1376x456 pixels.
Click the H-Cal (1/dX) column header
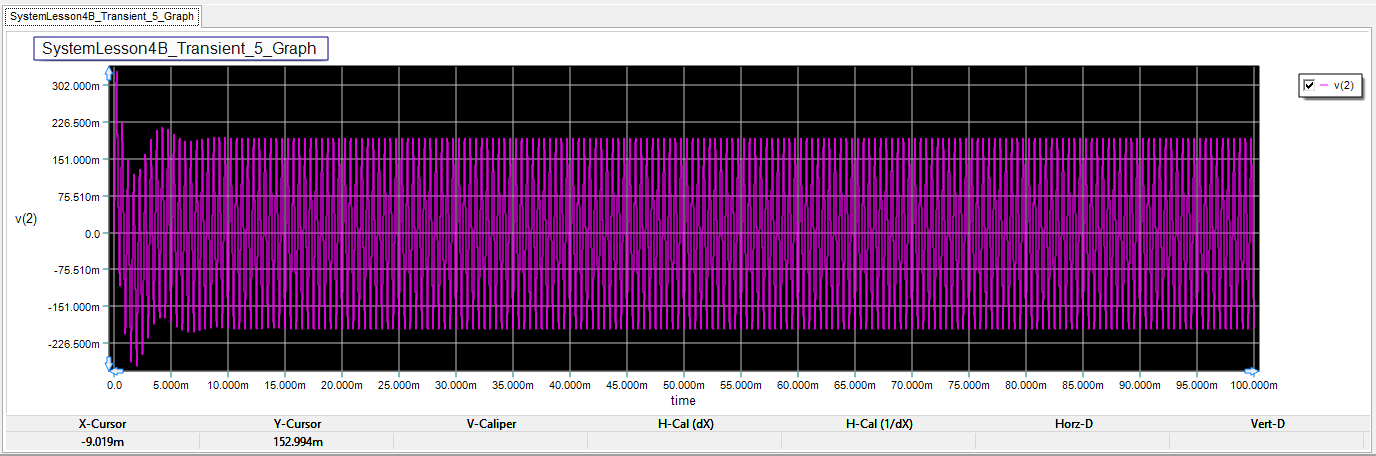click(879, 424)
